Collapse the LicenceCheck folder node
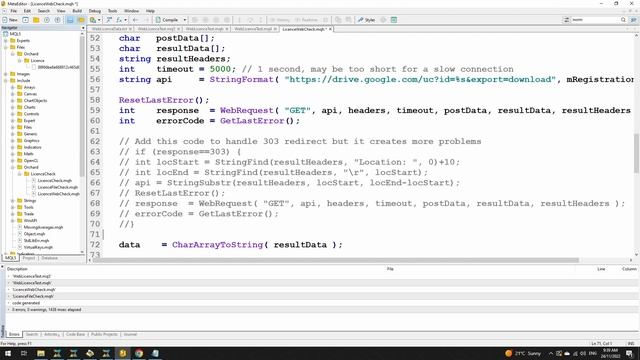This screenshot has width=640, height=360. [x=20, y=174]
